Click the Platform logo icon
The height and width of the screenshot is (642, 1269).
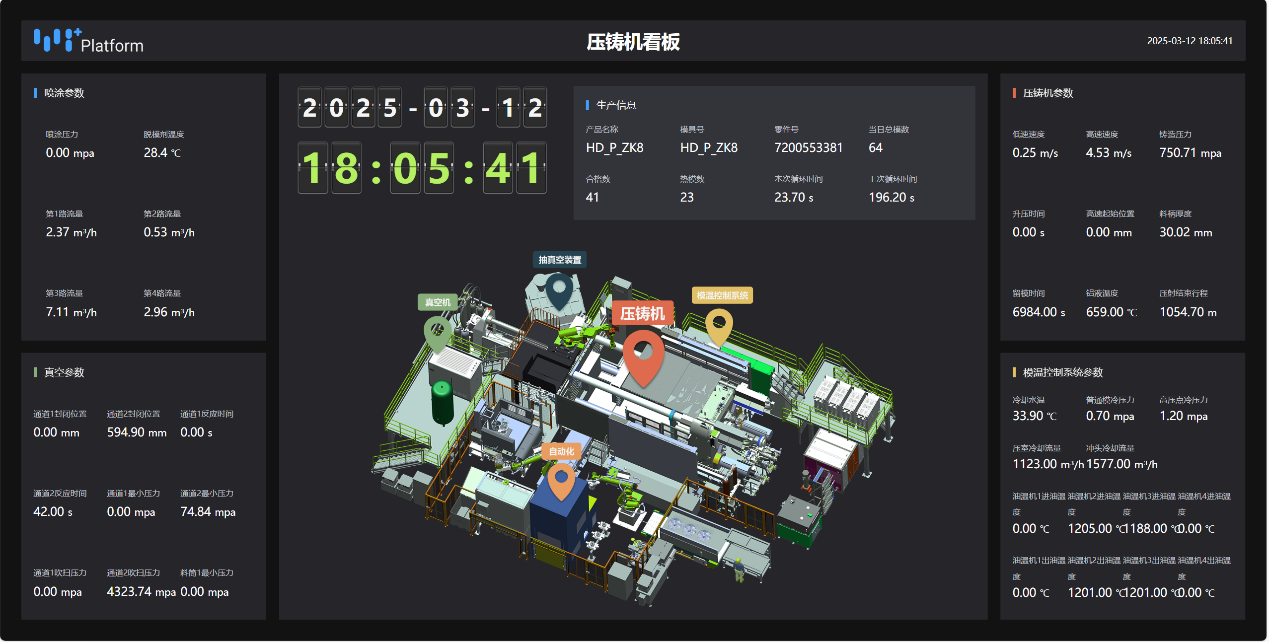57,40
